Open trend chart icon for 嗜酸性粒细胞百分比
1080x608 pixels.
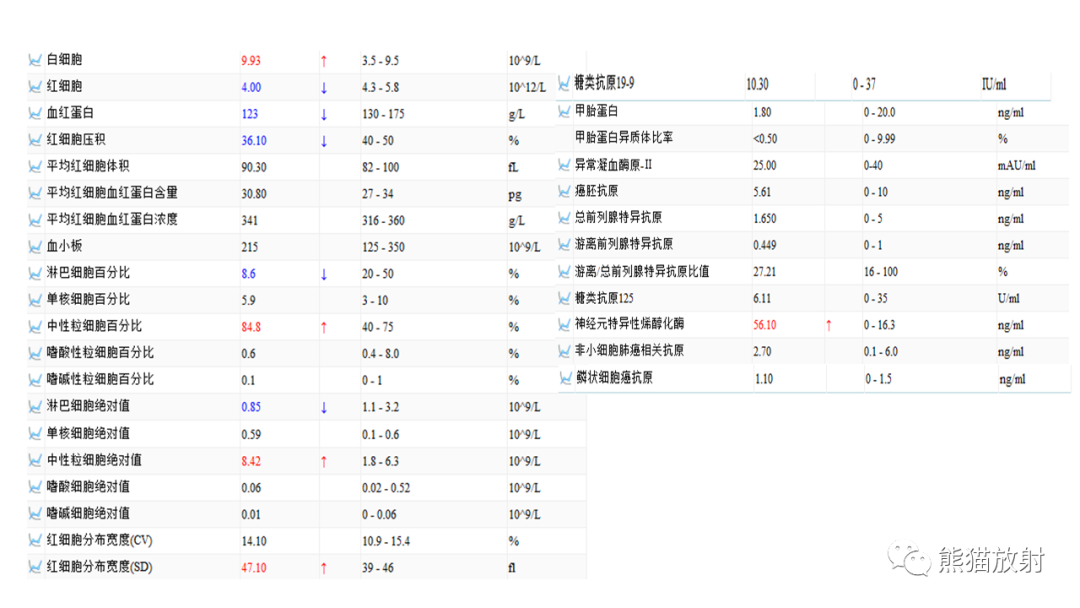[34, 353]
